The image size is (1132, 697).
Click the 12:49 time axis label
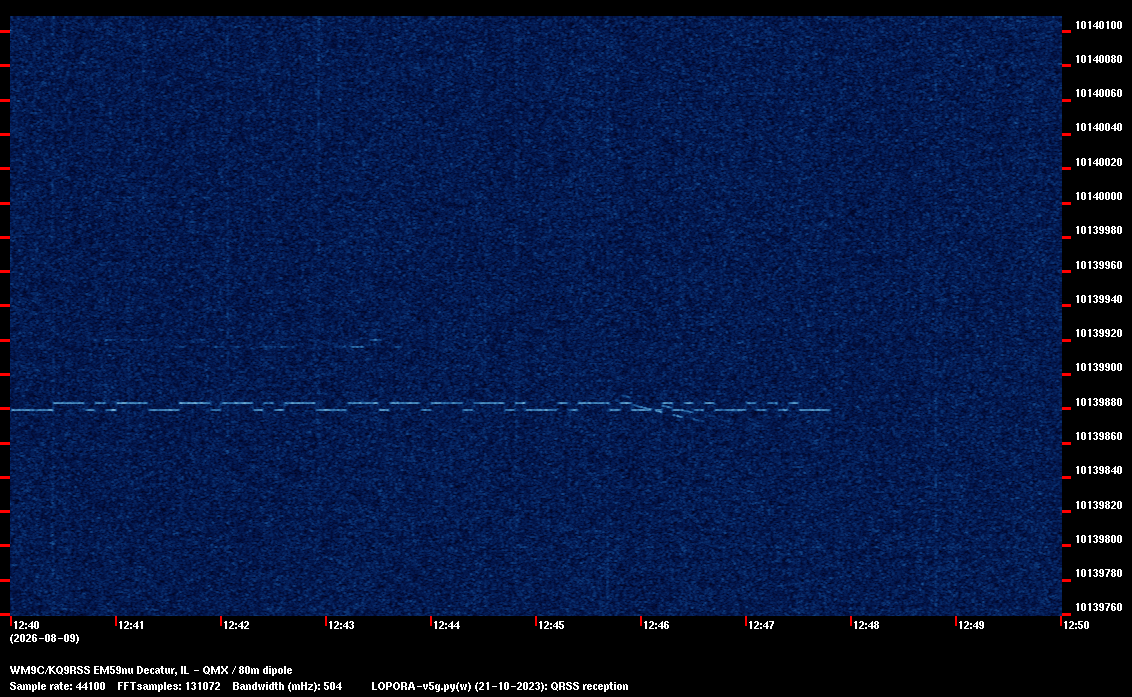971,625
